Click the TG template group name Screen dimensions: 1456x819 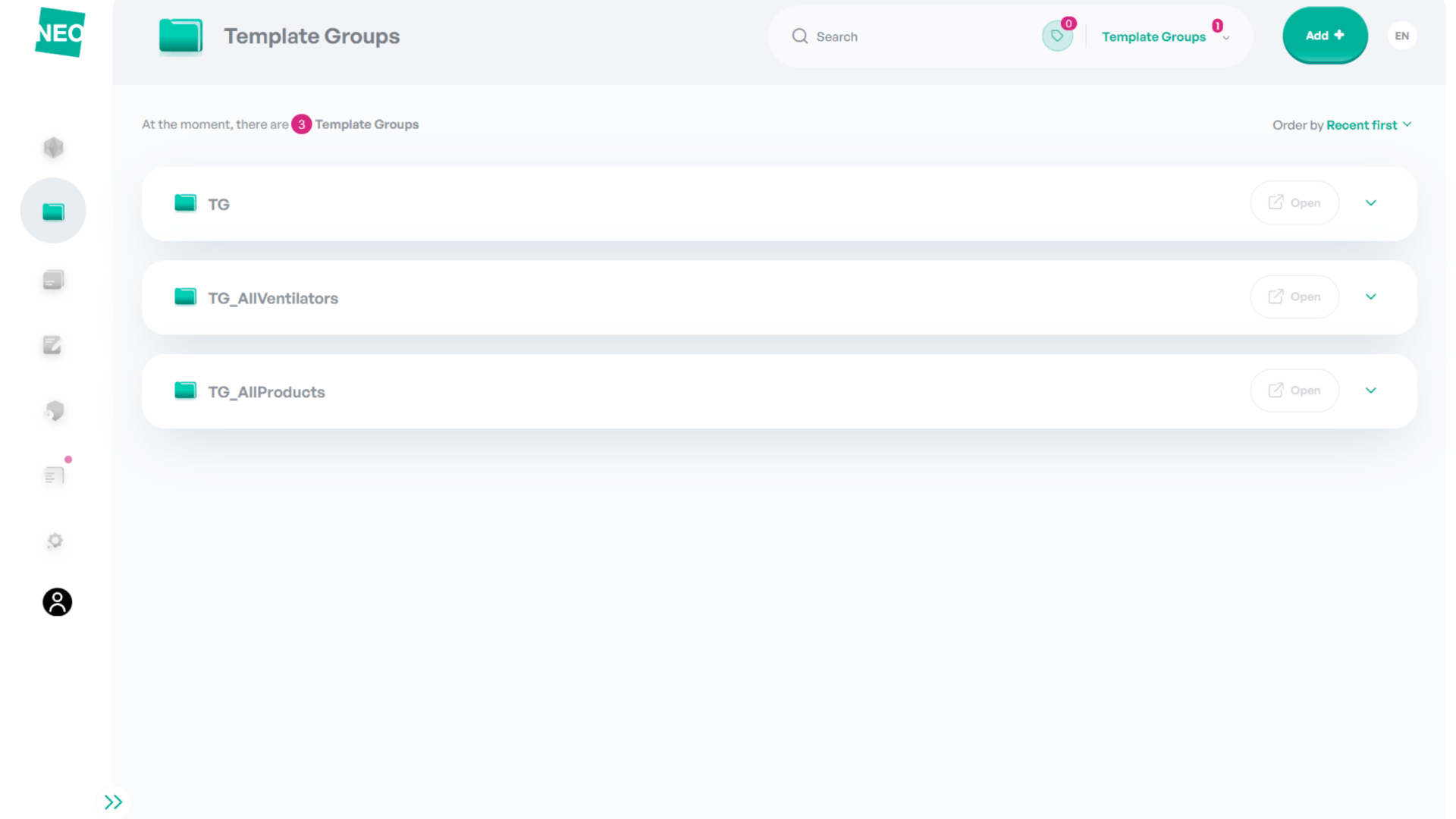(218, 204)
